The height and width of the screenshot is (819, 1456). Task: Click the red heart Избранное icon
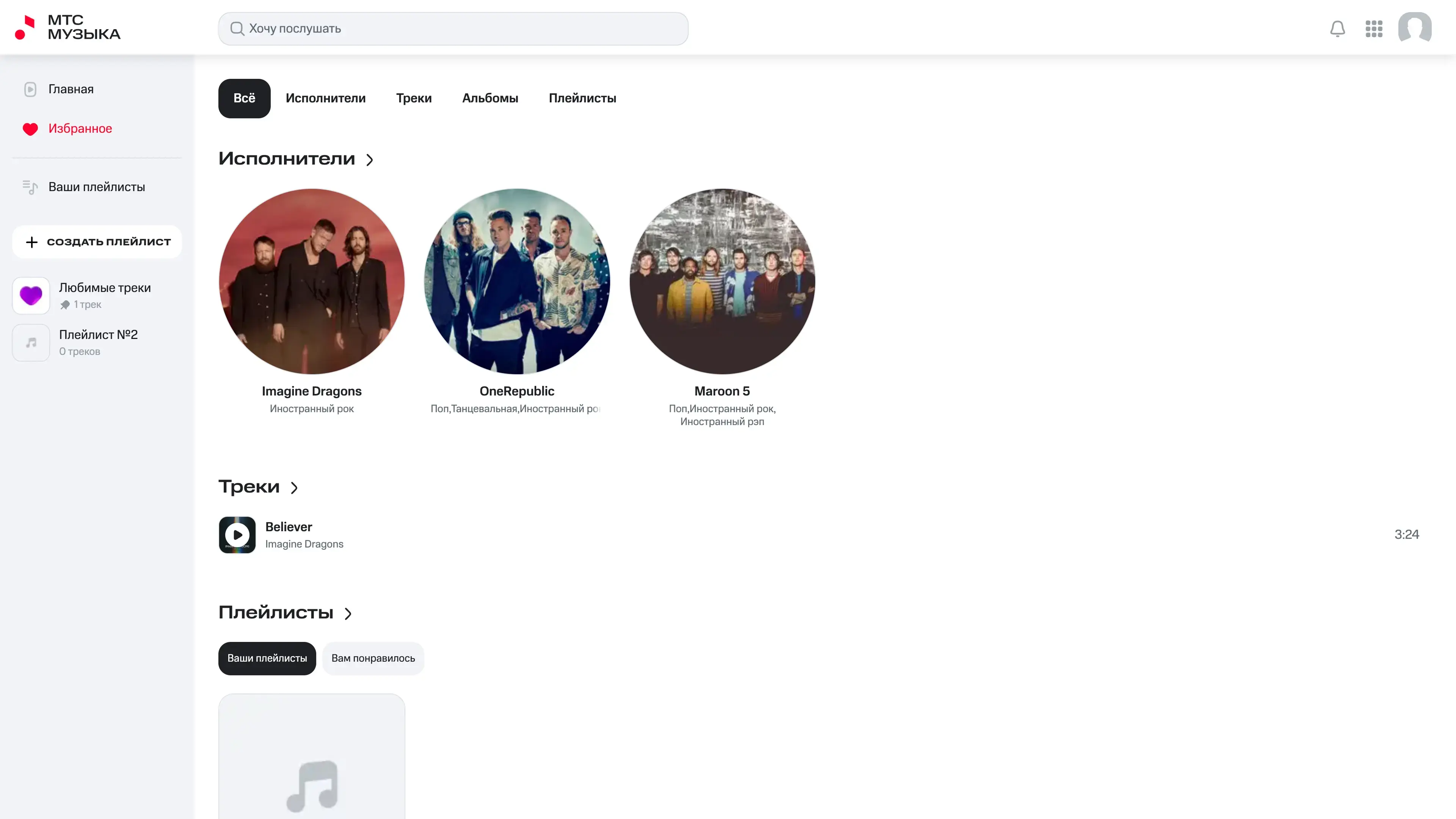pos(30,129)
